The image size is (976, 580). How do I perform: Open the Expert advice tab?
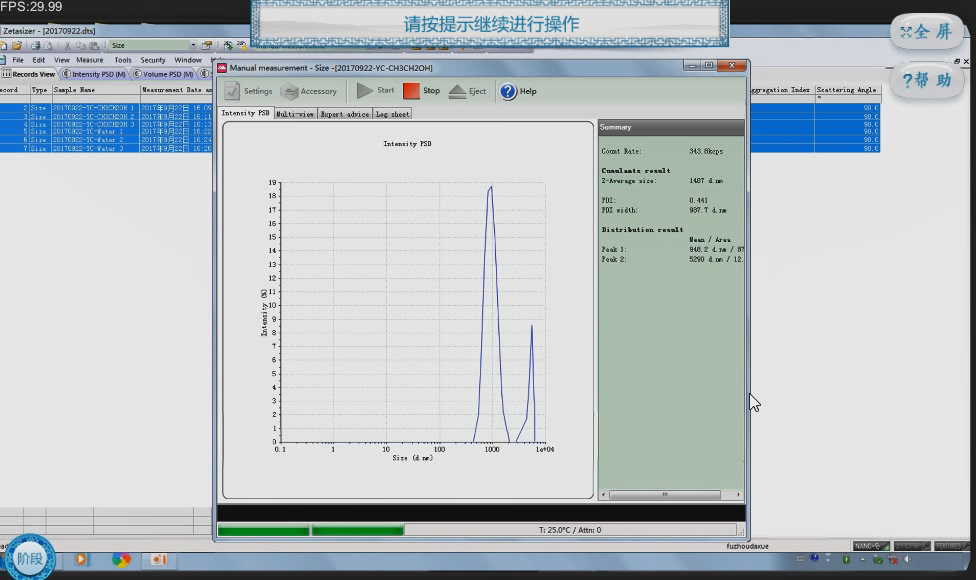[344, 114]
